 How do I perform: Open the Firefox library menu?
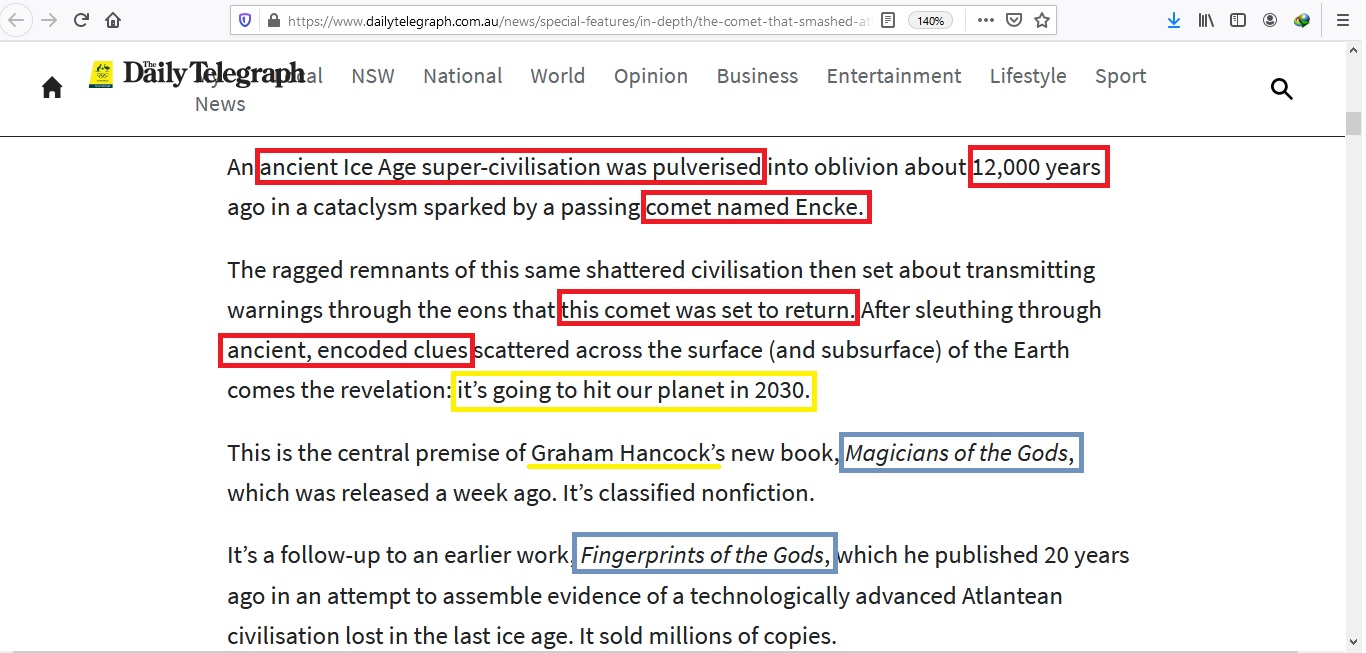click(1206, 20)
